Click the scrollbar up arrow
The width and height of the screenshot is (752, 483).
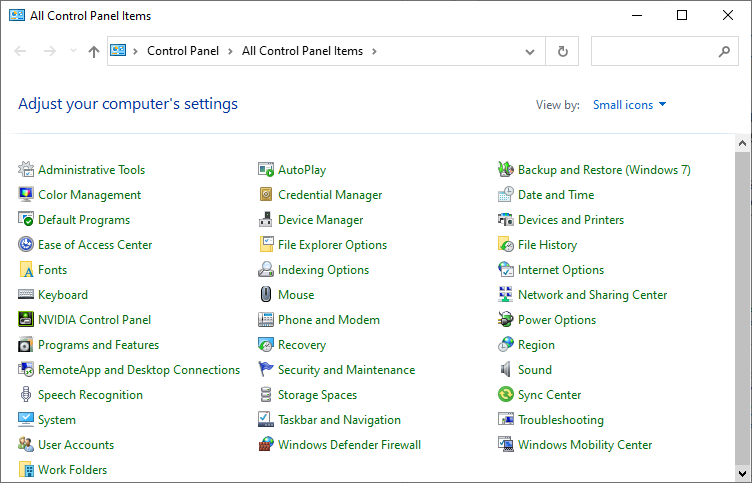(x=742, y=143)
